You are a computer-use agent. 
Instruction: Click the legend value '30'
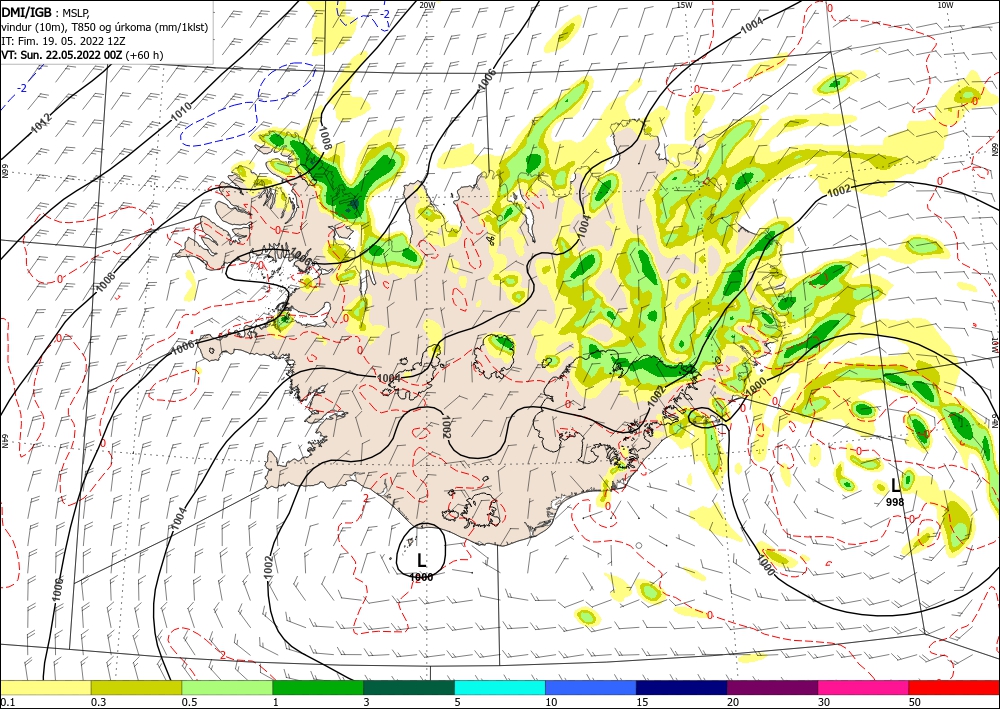point(824,702)
